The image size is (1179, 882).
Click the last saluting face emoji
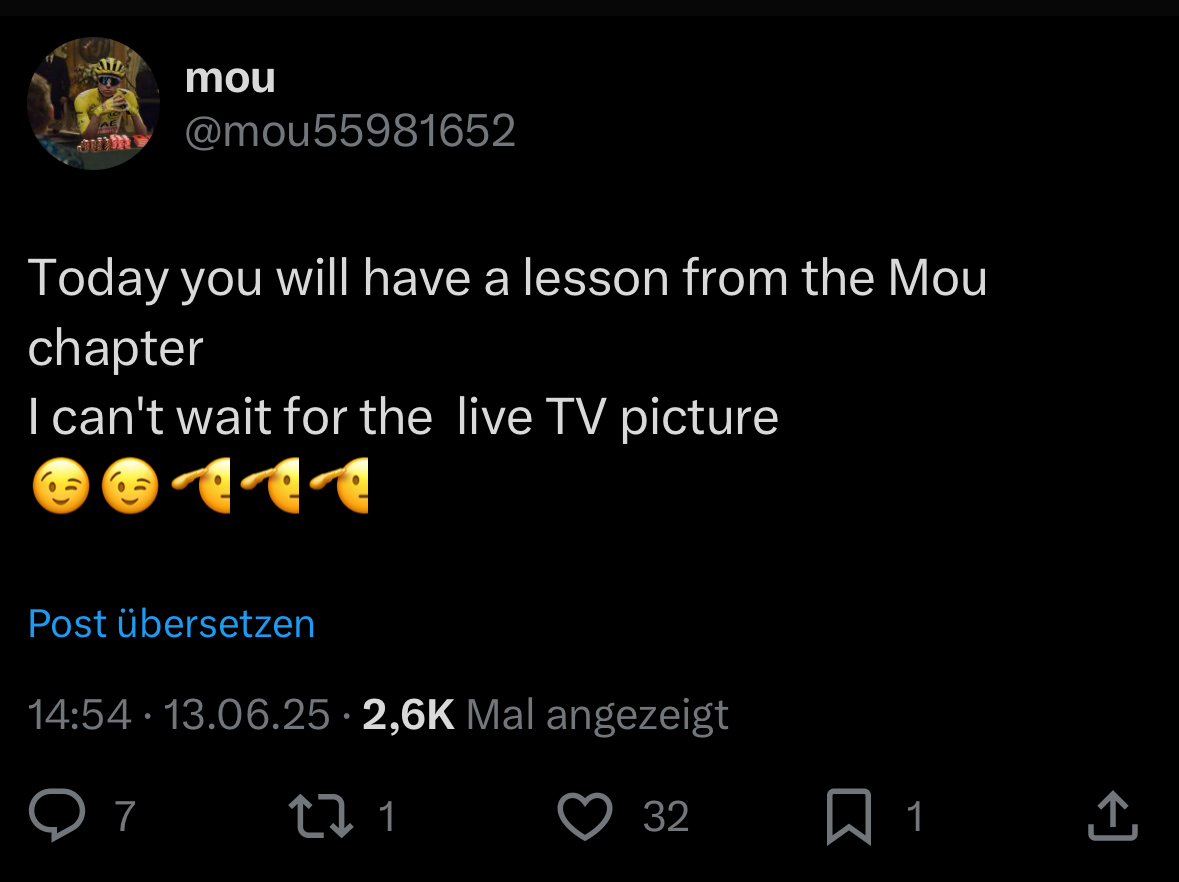point(340,486)
